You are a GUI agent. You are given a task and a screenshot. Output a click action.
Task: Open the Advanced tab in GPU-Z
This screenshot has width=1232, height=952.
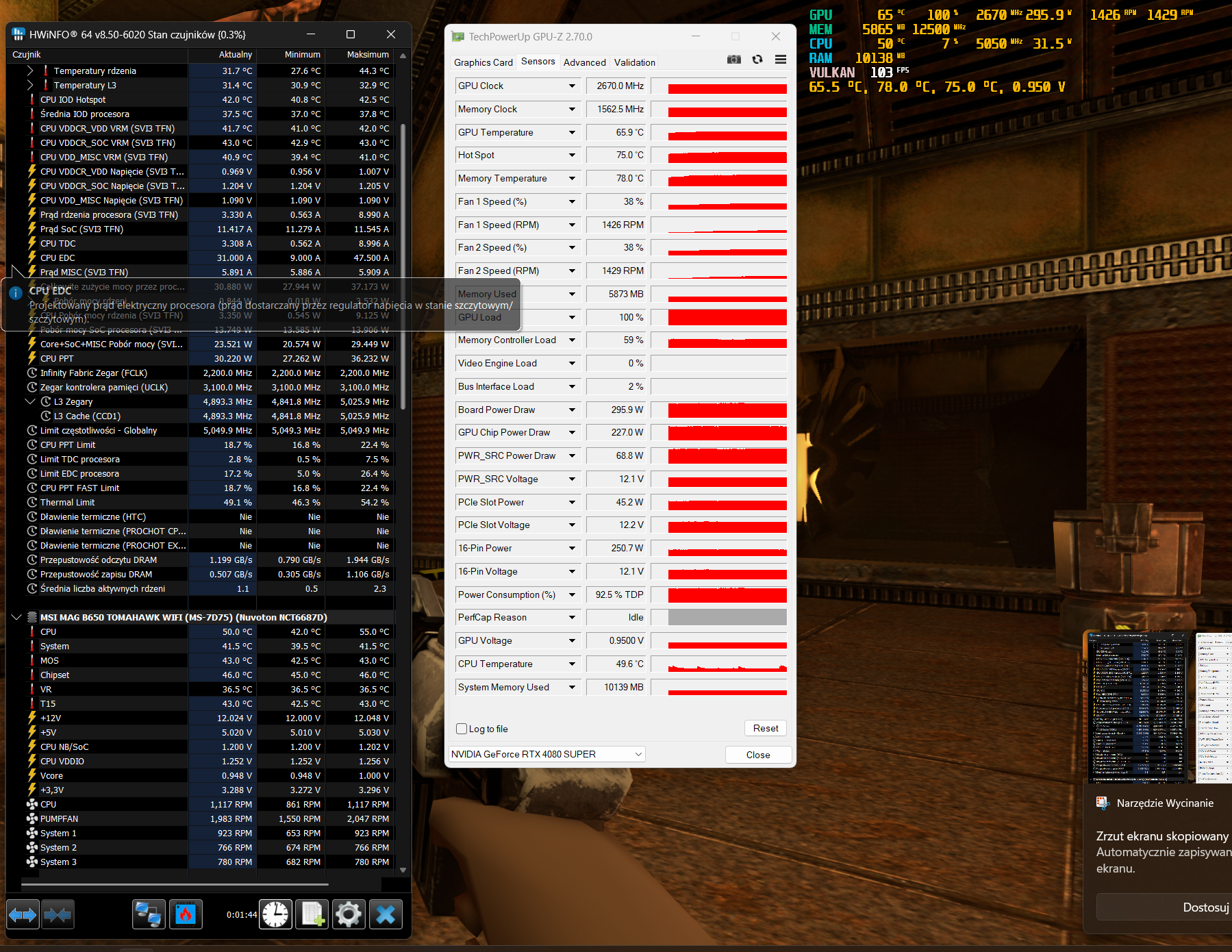pos(585,62)
